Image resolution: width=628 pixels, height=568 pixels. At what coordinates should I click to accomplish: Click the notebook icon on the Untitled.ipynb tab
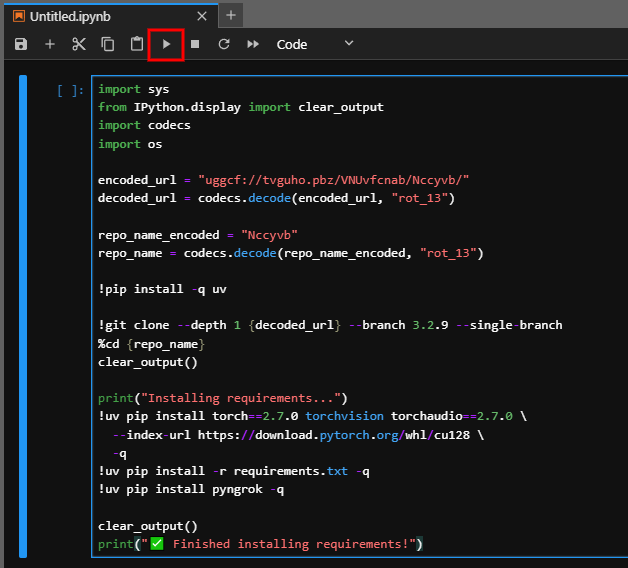19,16
